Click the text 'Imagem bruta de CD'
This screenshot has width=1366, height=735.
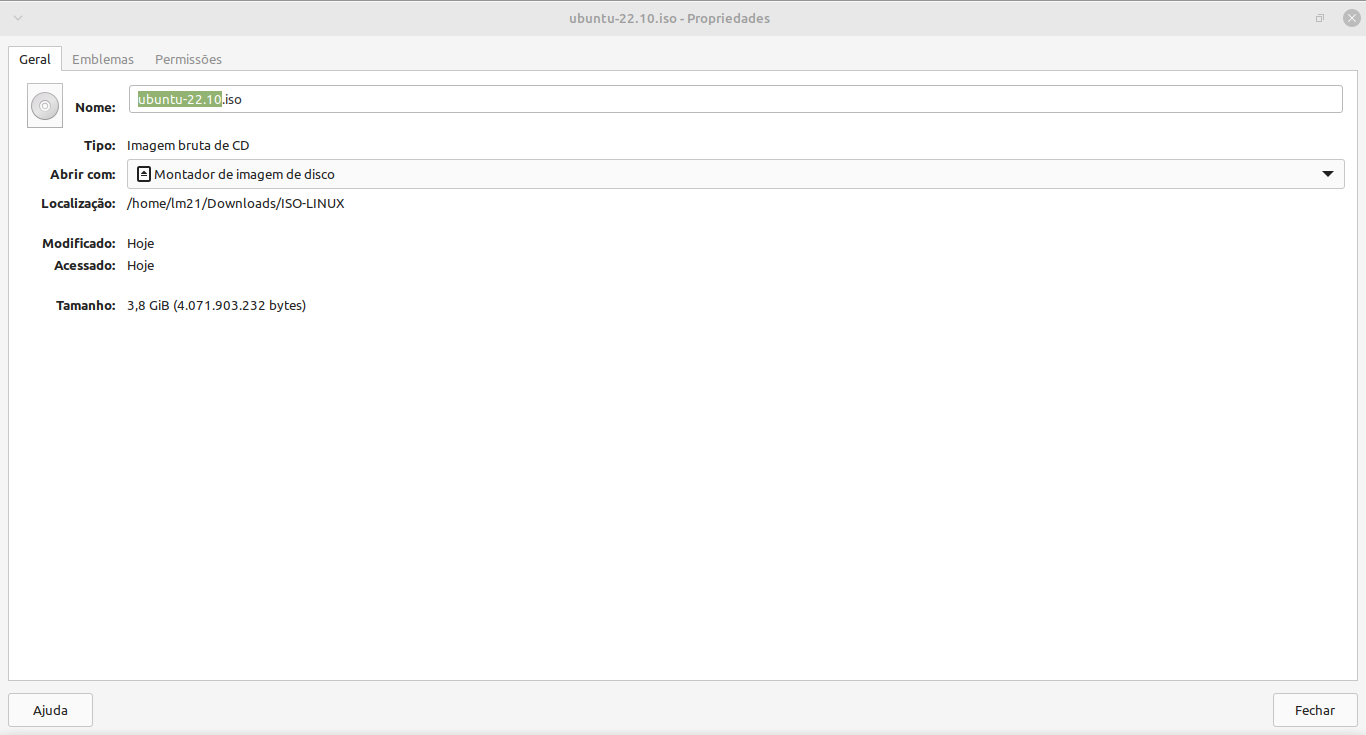188,145
